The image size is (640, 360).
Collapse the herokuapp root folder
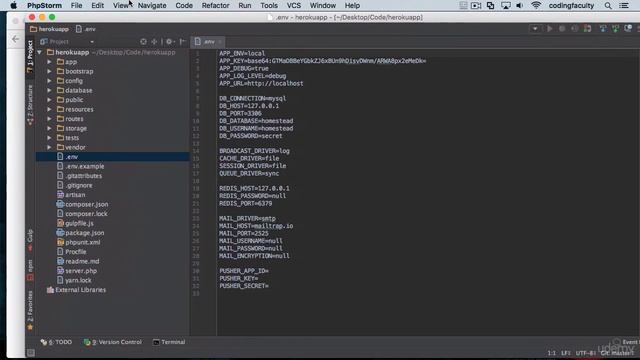(40, 52)
